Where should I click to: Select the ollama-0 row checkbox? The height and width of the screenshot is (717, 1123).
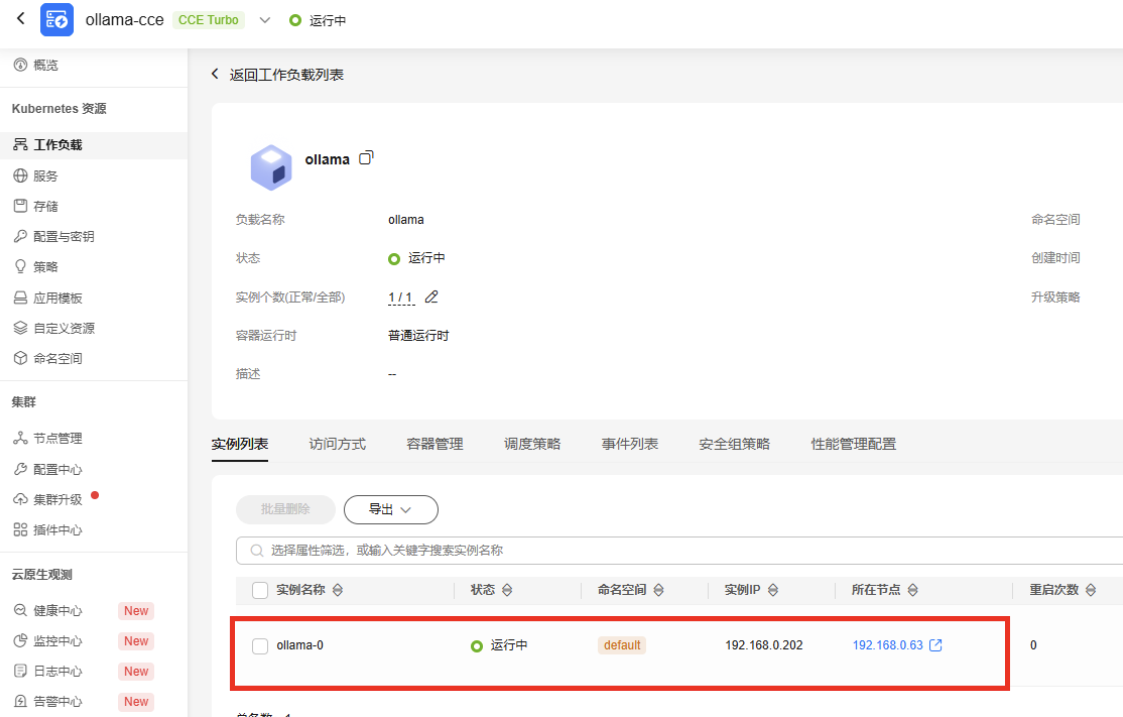coord(260,645)
